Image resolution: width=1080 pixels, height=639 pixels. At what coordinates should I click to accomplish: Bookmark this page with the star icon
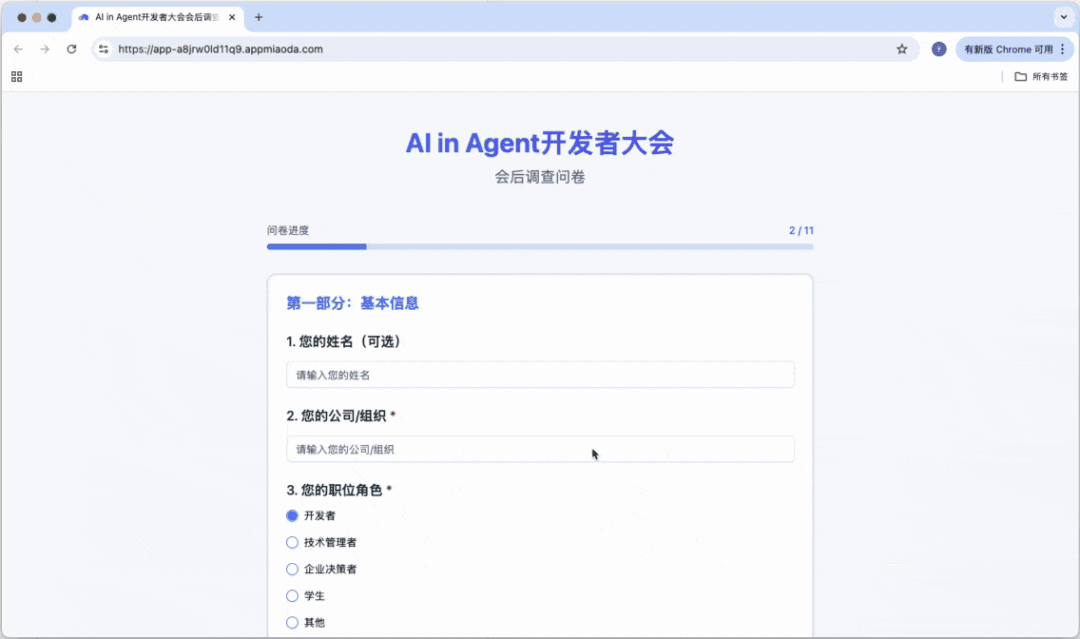(902, 49)
